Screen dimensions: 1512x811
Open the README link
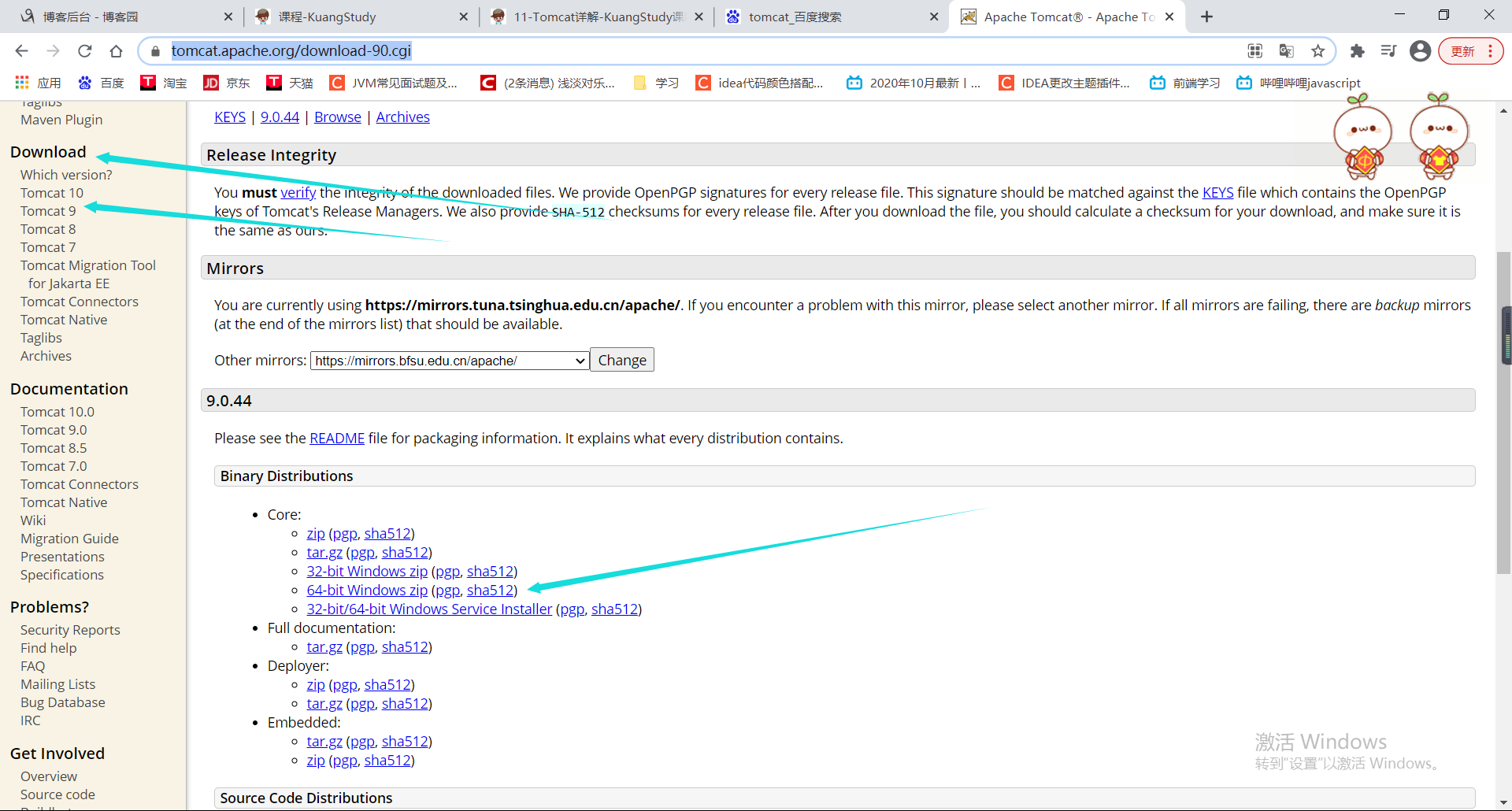337,439
